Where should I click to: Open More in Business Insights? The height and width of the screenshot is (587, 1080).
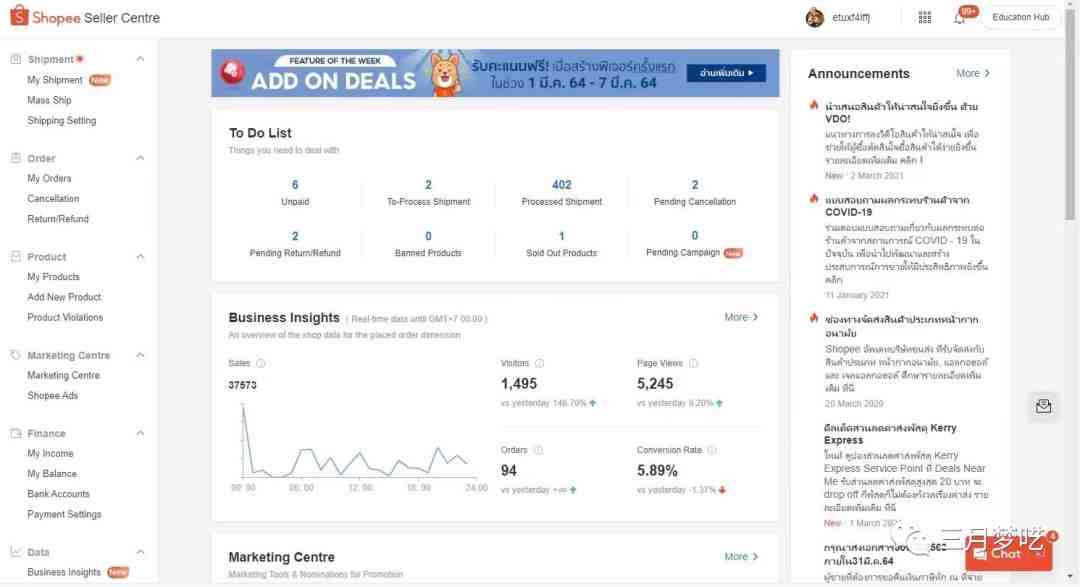[x=741, y=317]
